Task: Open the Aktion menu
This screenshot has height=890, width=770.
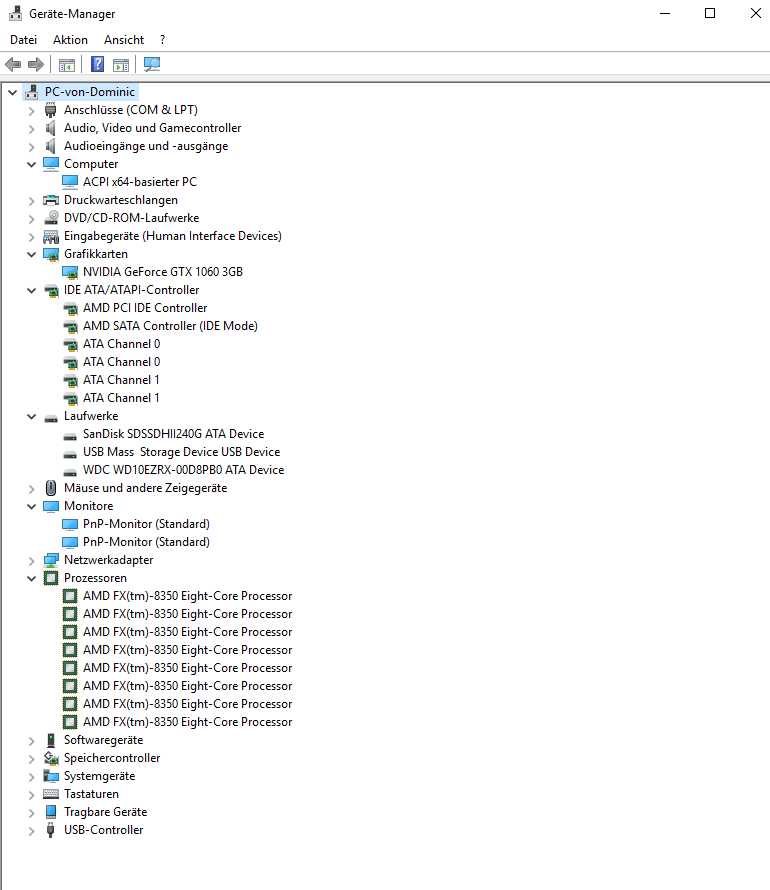Action: point(70,40)
